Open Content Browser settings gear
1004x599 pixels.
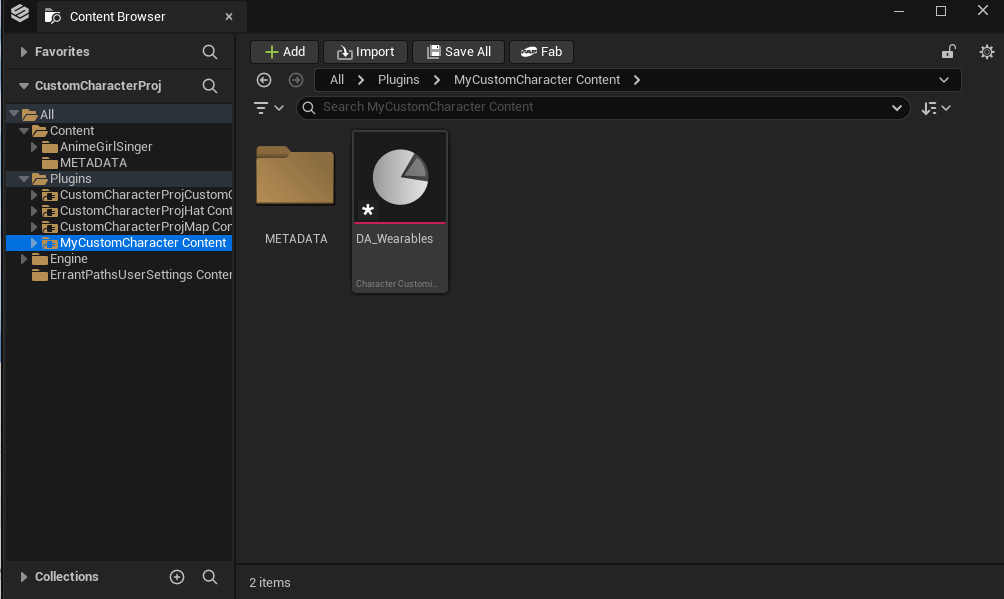[x=987, y=52]
